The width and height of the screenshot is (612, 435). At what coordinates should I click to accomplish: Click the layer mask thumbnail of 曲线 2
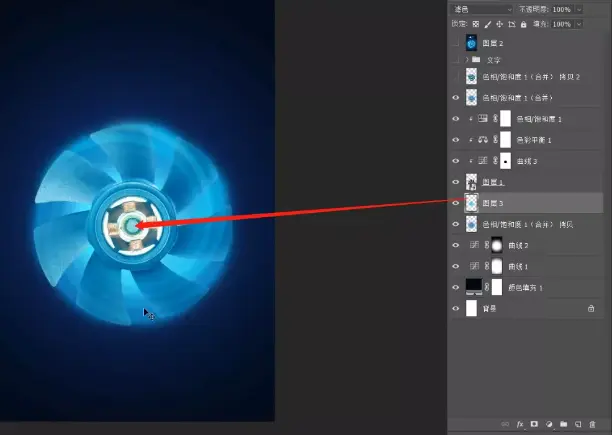497,245
